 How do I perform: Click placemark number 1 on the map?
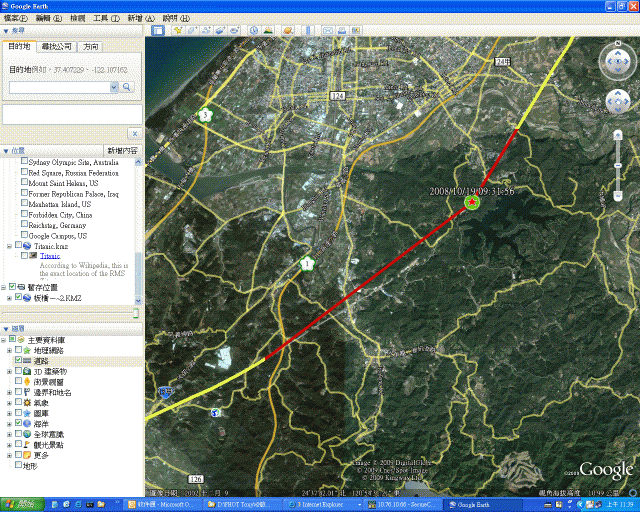307,264
